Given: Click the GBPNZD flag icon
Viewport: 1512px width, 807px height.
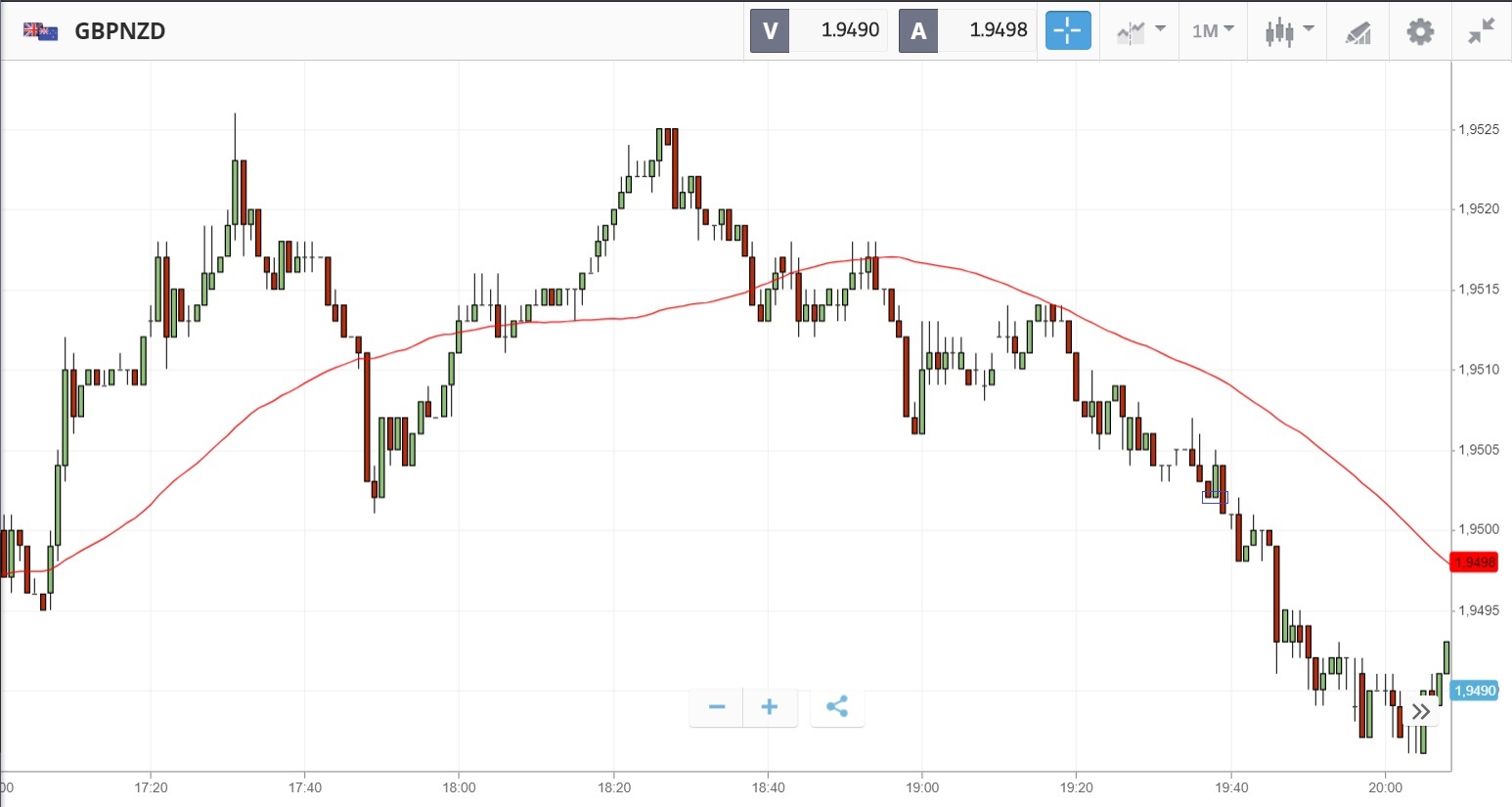Looking at the screenshot, I should tap(41, 31).
